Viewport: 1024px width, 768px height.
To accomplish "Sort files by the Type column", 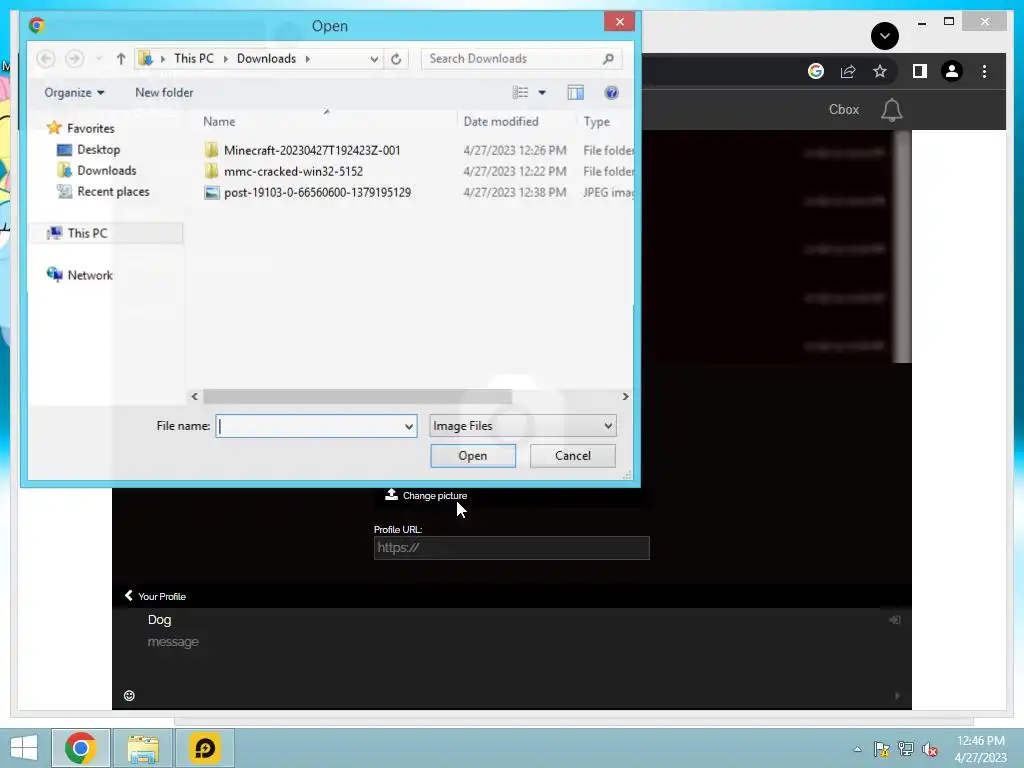I will 596,121.
